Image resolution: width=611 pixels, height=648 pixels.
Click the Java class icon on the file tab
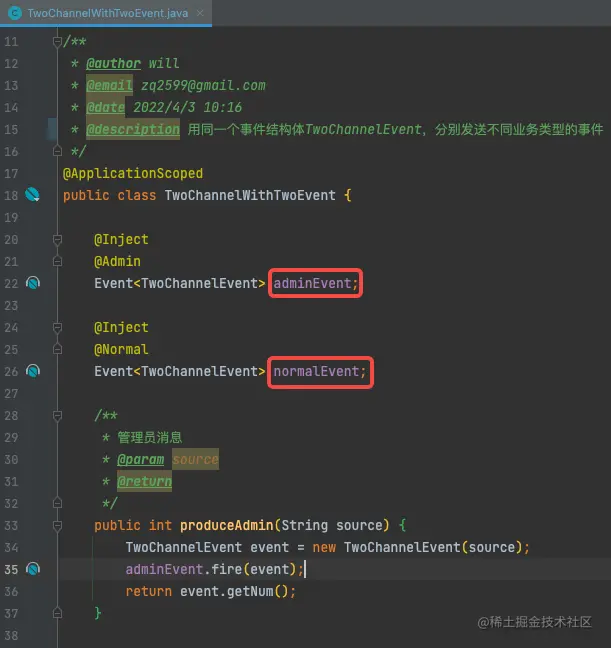pos(15,13)
